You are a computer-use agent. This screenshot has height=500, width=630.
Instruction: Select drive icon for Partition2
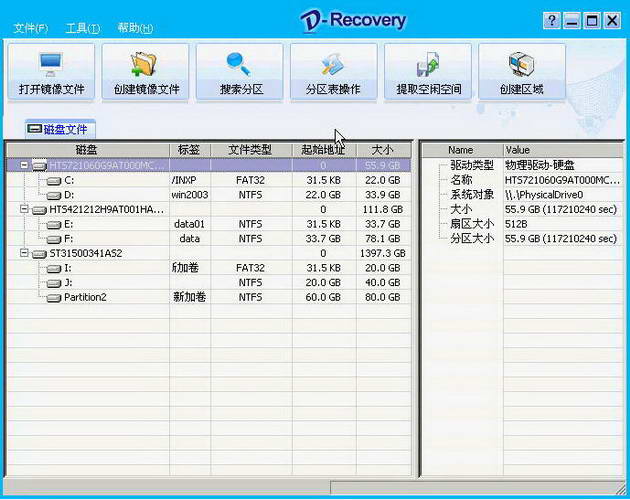click(x=54, y=298)
